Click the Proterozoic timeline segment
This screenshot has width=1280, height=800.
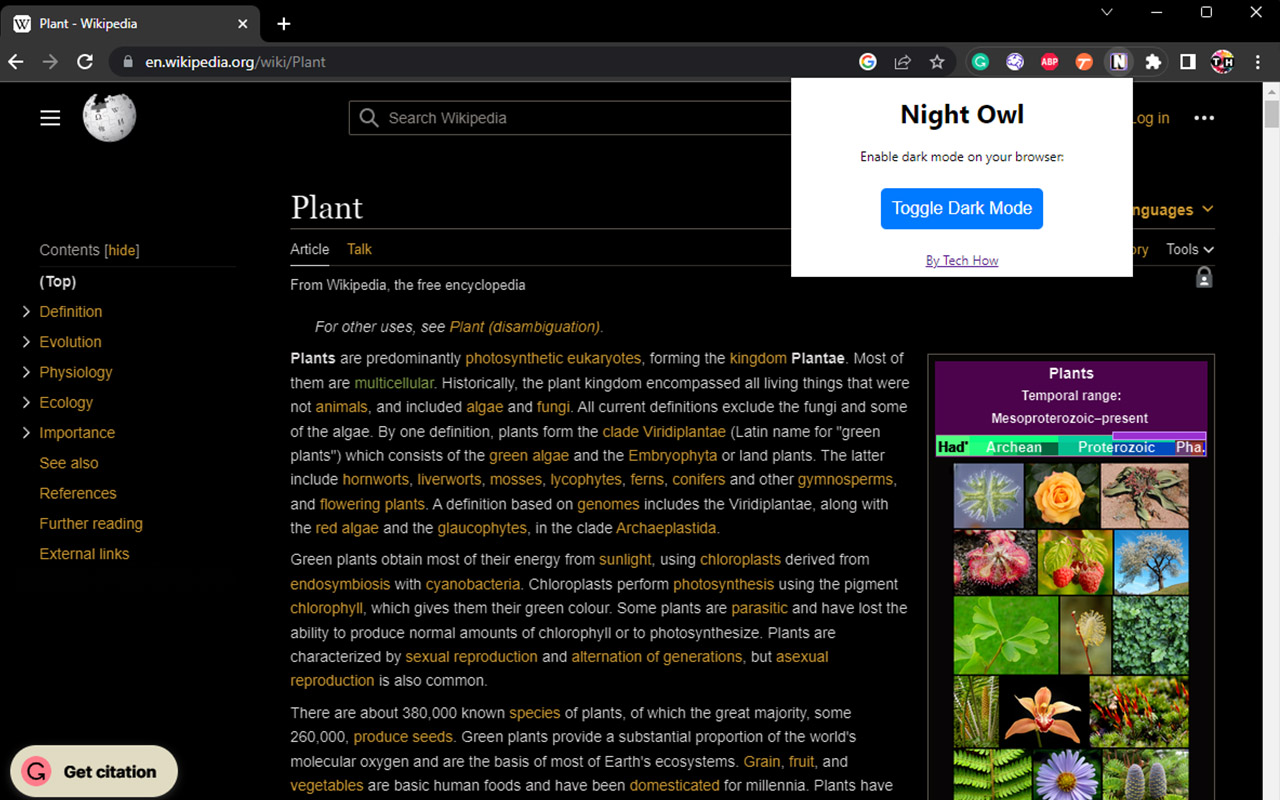coord(1116,447)
